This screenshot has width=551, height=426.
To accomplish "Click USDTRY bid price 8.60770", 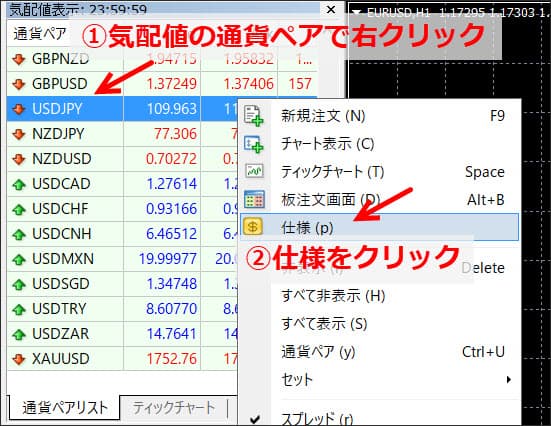I will tap(171, 309).
